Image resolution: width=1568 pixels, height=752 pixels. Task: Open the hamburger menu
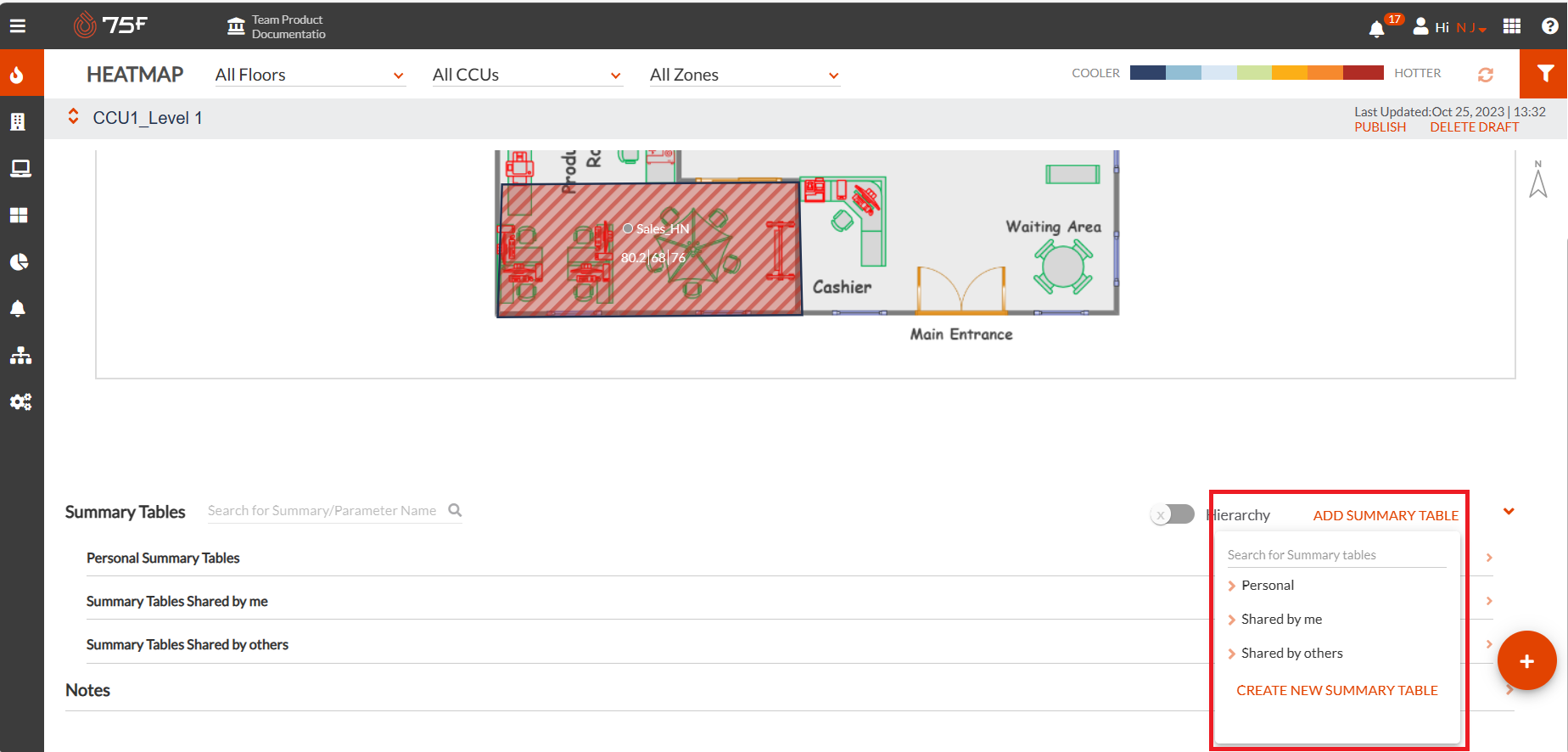click(18, 26)
